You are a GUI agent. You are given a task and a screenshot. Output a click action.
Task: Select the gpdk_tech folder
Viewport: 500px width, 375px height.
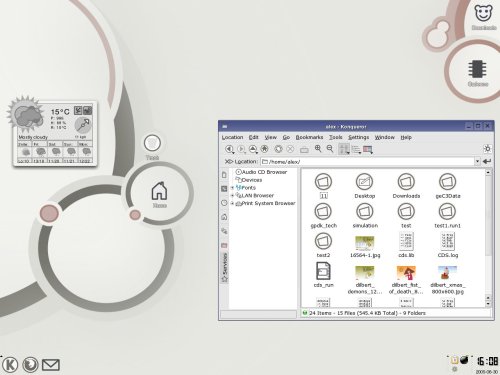coord(323,216)
